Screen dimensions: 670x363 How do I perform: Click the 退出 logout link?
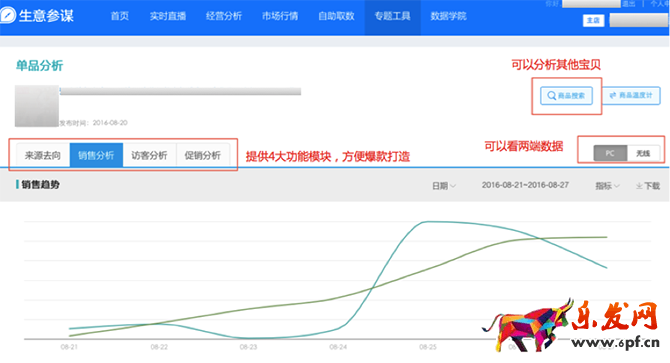coord(629,4)
